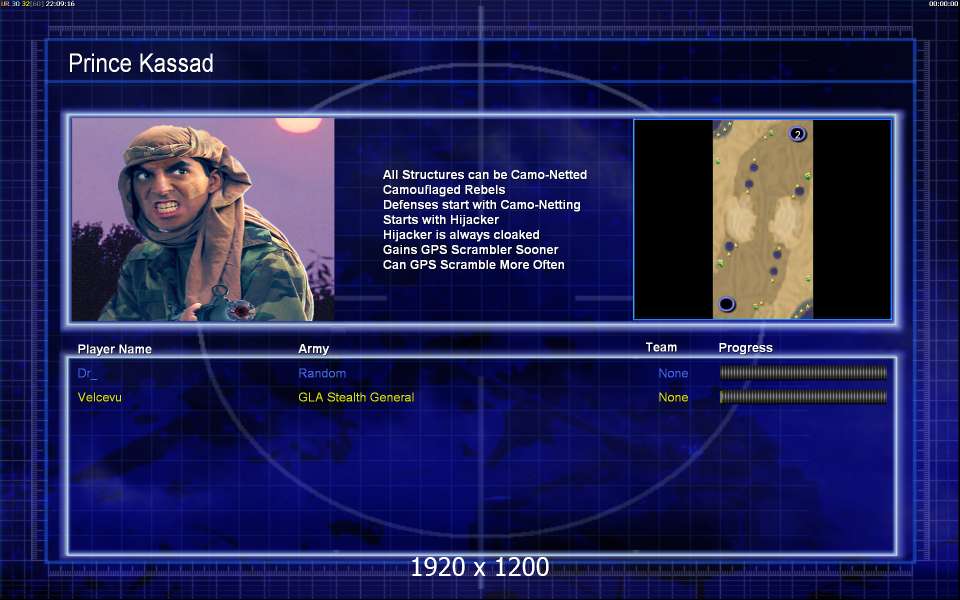Image resolution: width=960 pixels, height=600 pixels.
Task: Click the Player Name column header
Action: click(x=114, y=349)
